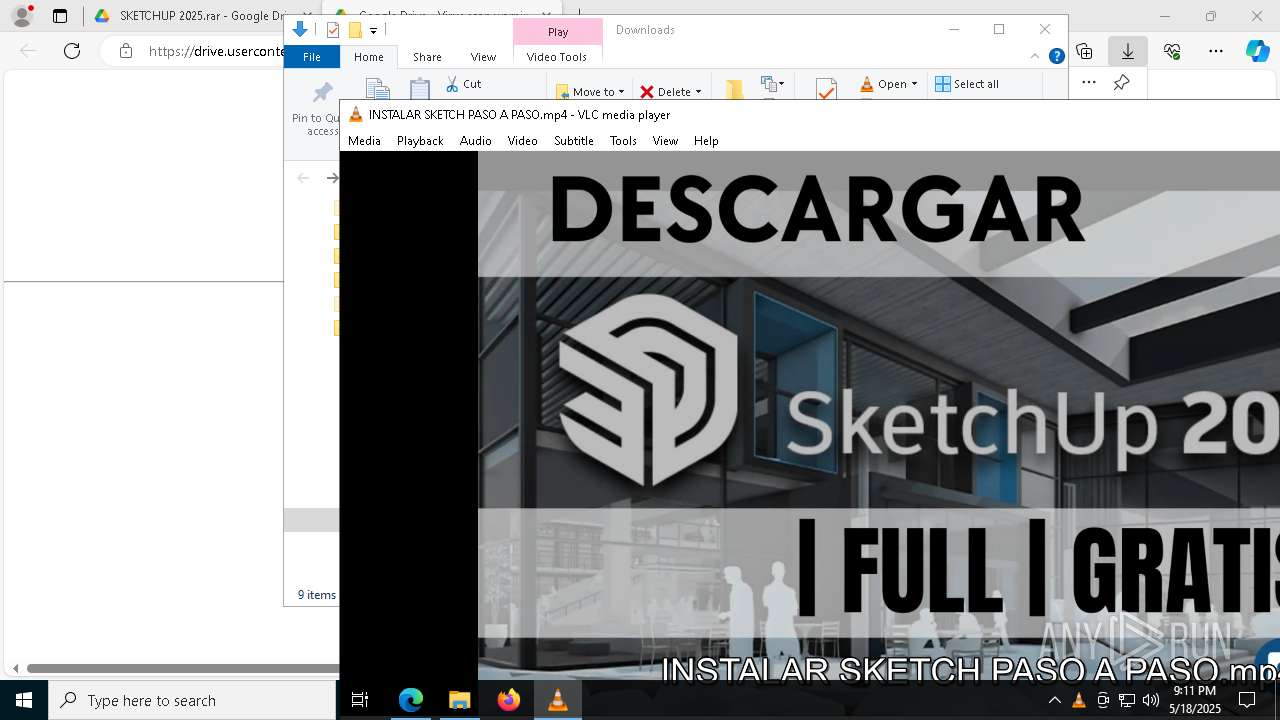Viewport: 1280px width, 720px height.
Task: Click Select all in Explorer ribbon
Action: point(966,84)
